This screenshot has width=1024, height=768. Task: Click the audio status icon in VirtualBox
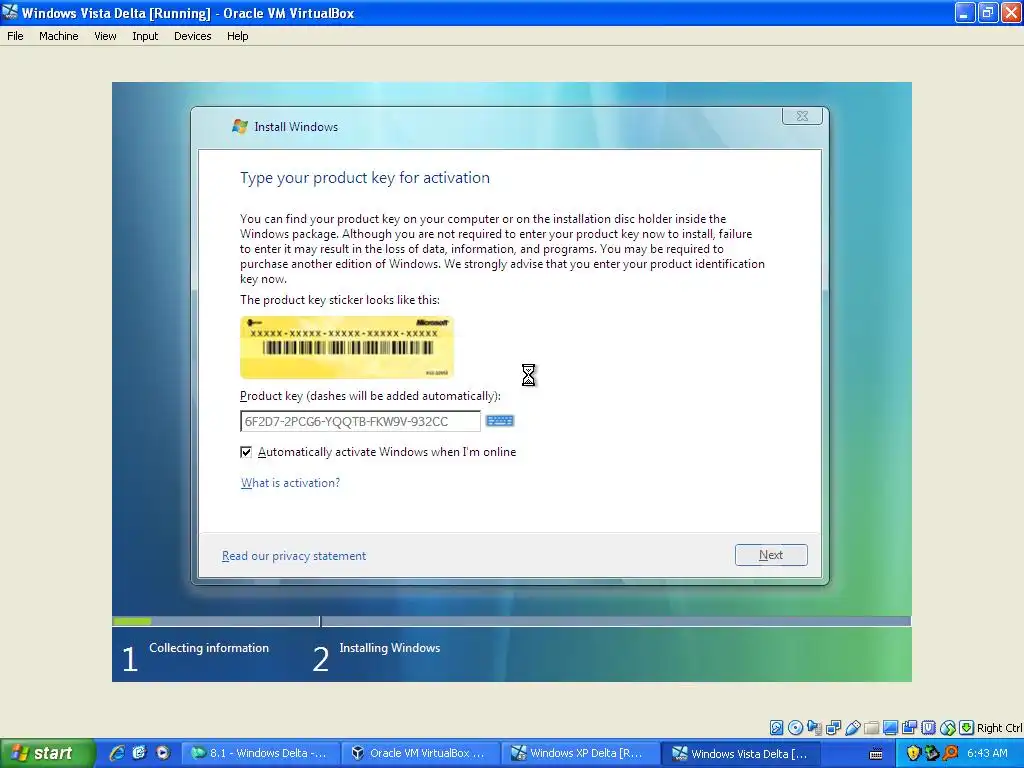pyautogui.click(x=814, y=728)
